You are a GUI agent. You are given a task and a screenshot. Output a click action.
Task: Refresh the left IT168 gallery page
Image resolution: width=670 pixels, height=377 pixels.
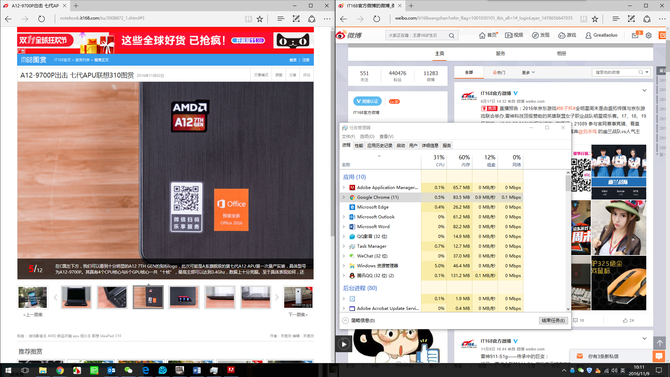click(x=41, y=19)
